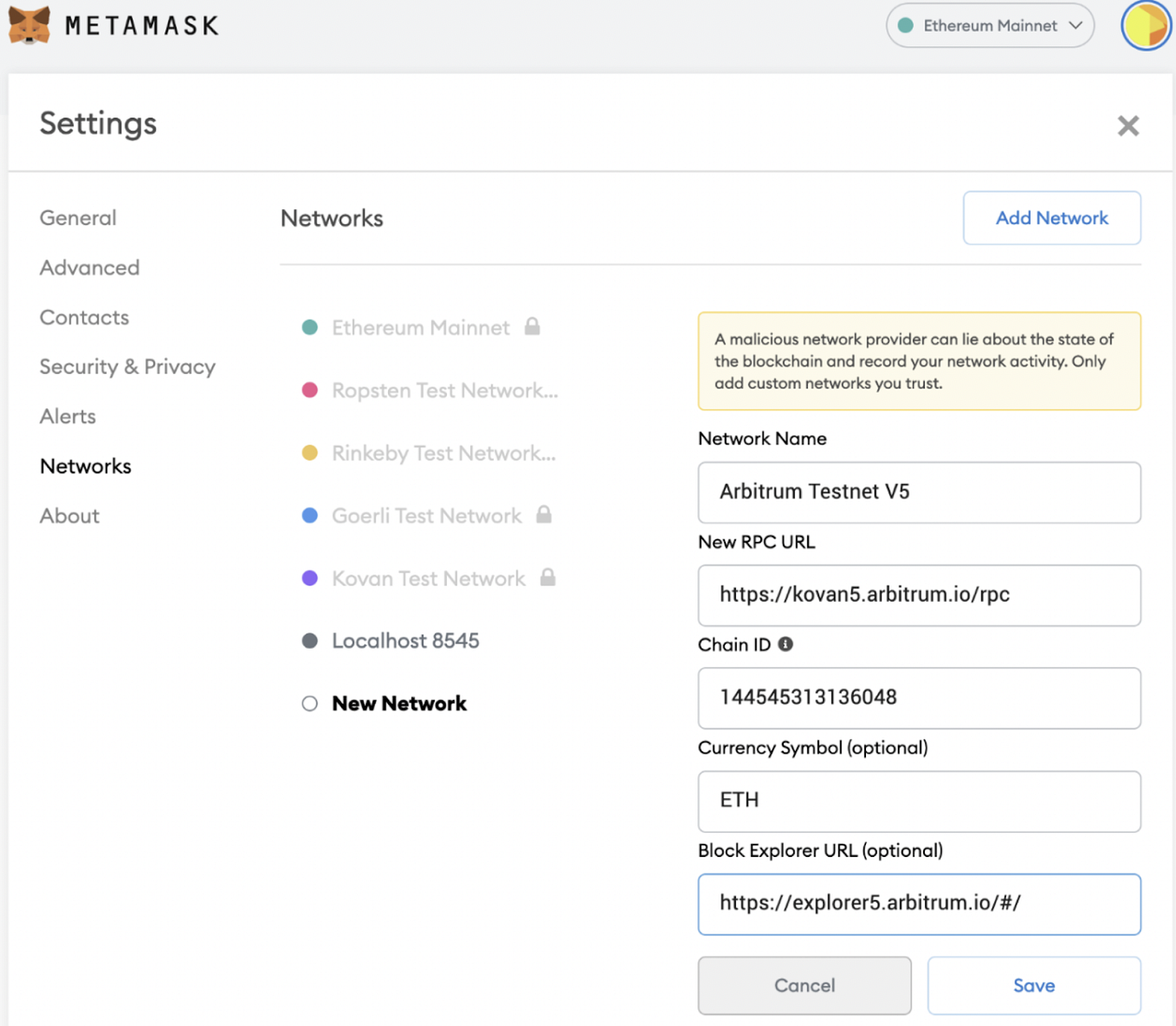1176x1026 pixels.
Task: Select Rinkeby Test Network entry
Action: [x=429, y=453]
